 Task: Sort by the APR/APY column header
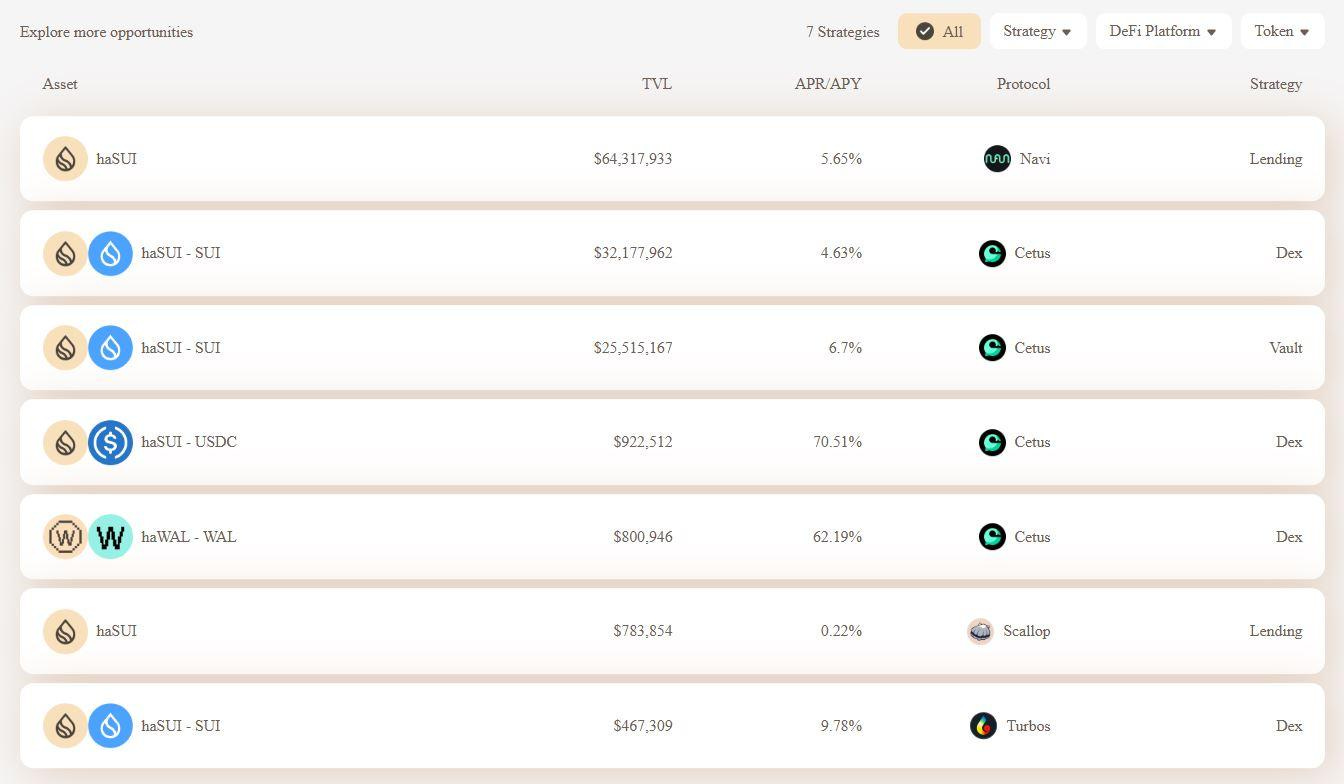tap(828, 84)
